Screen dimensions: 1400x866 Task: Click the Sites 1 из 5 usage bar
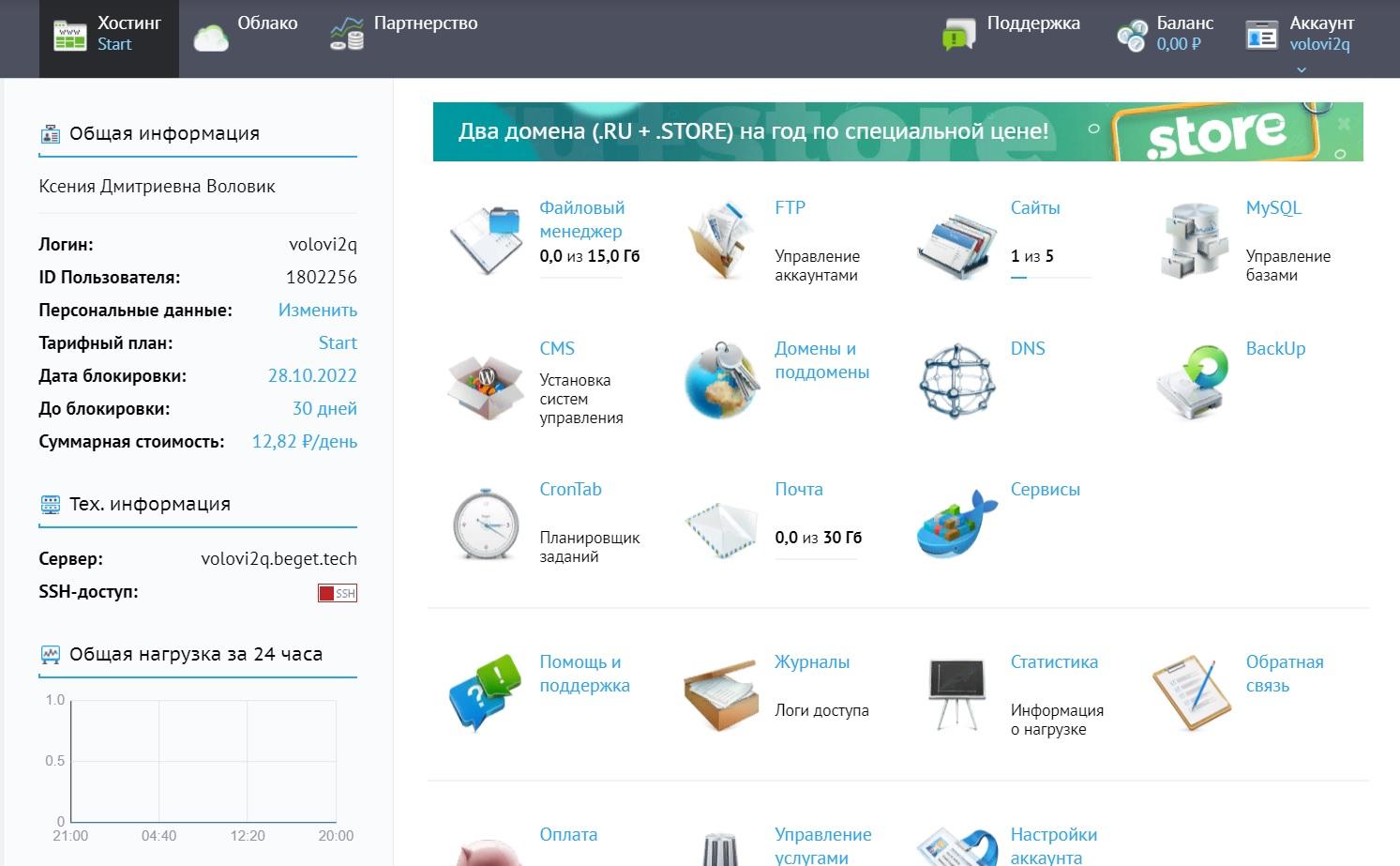(x=1050, y=278)
